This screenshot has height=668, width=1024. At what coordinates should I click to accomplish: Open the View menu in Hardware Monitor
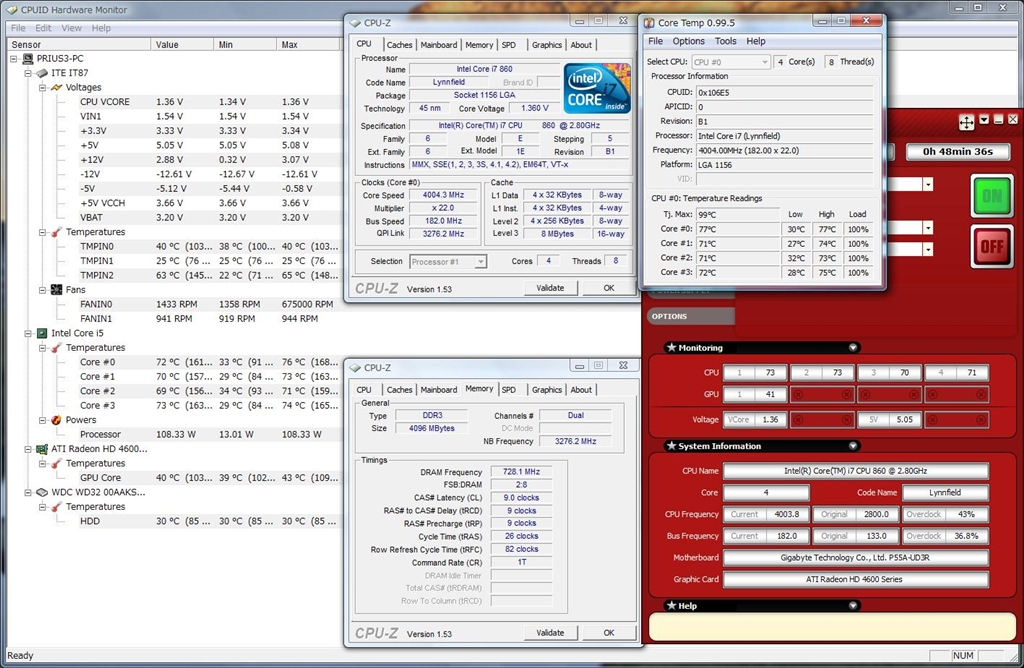pyautogui.click(x=73, y=28)
